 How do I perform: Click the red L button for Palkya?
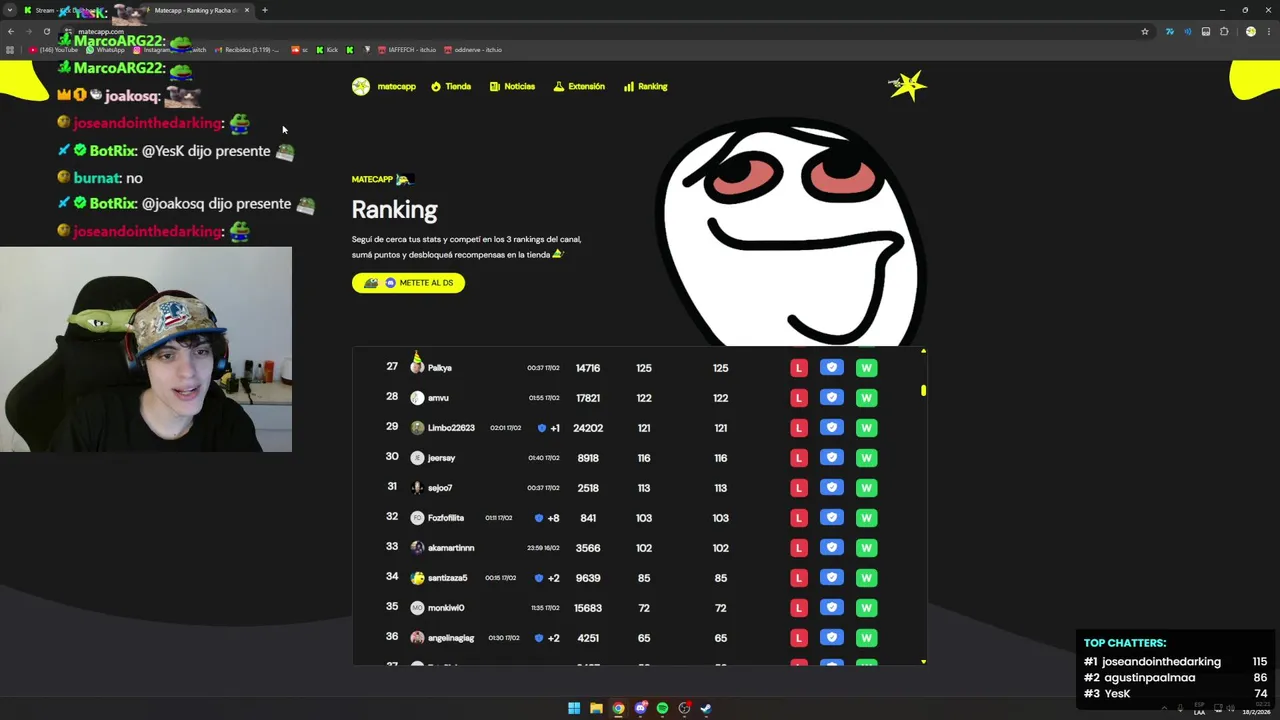(x=798, y=368)
